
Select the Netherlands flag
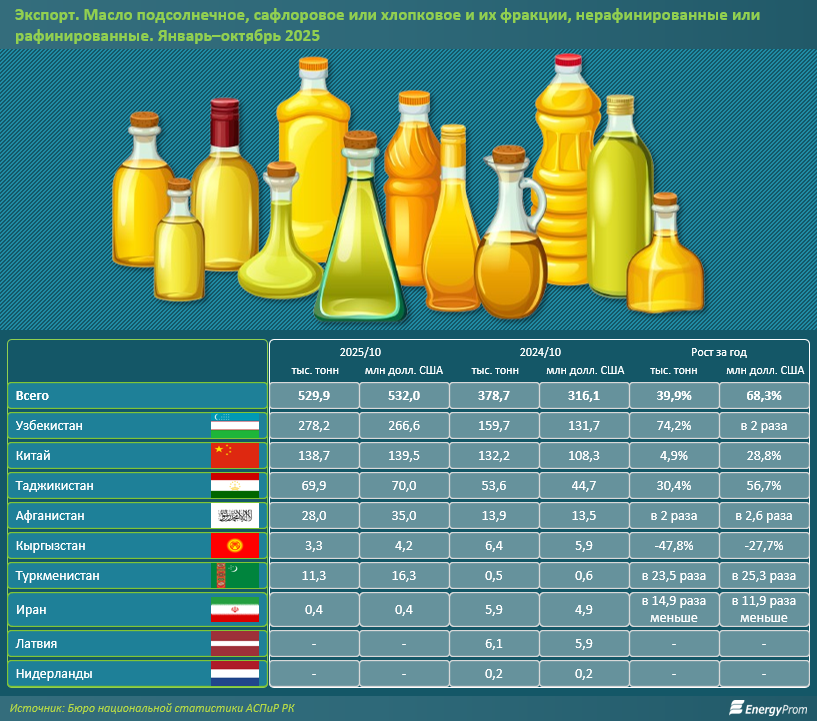pyautogui.click(x=235, y=674)
